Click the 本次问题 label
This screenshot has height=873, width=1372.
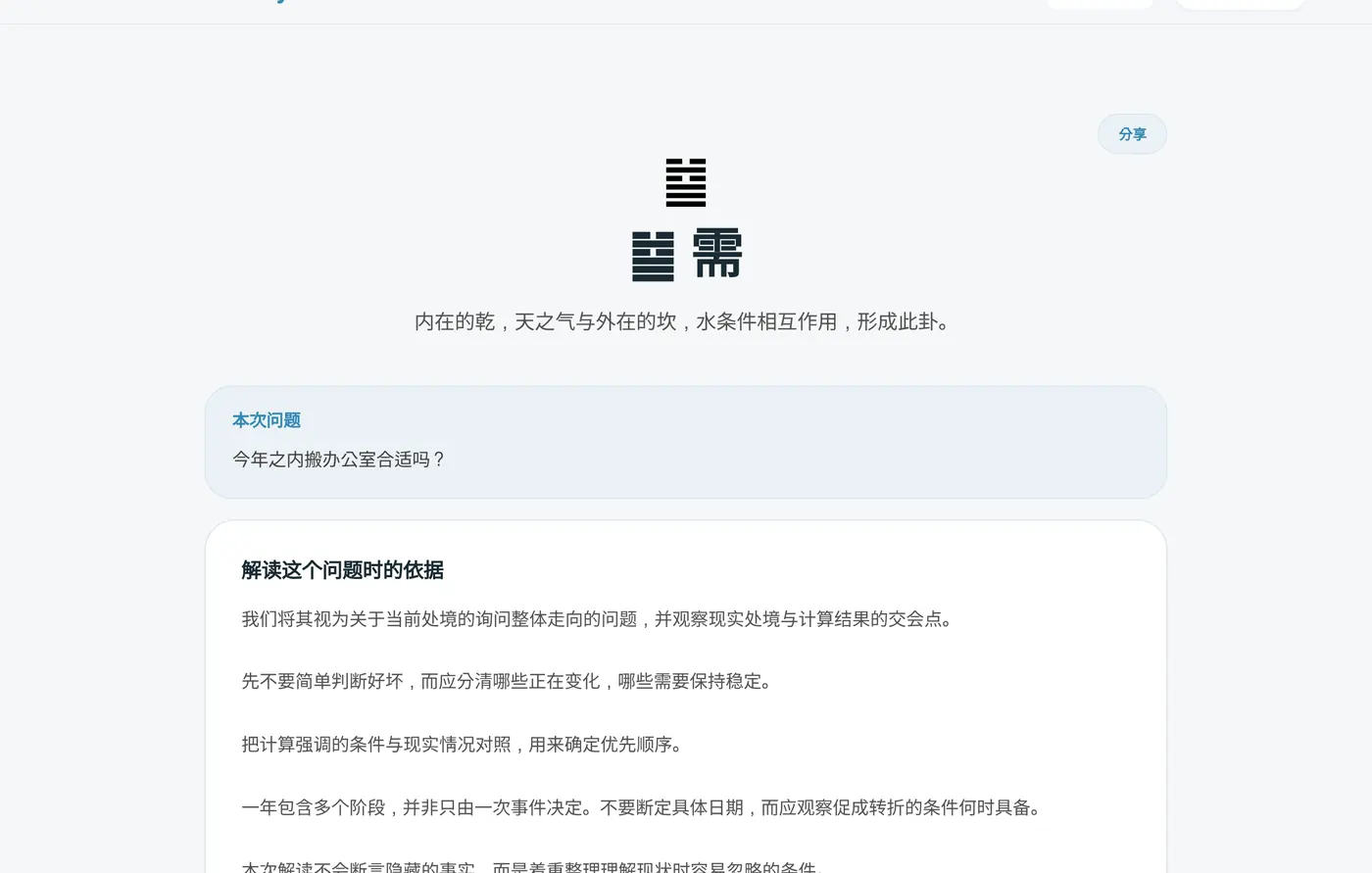point(267,420)
